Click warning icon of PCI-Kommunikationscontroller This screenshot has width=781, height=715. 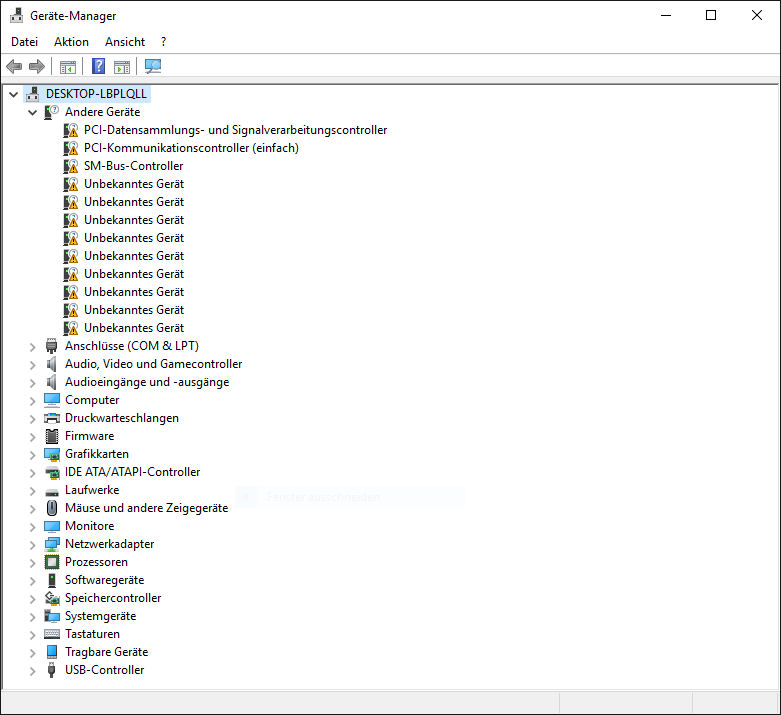click(71, 148)
